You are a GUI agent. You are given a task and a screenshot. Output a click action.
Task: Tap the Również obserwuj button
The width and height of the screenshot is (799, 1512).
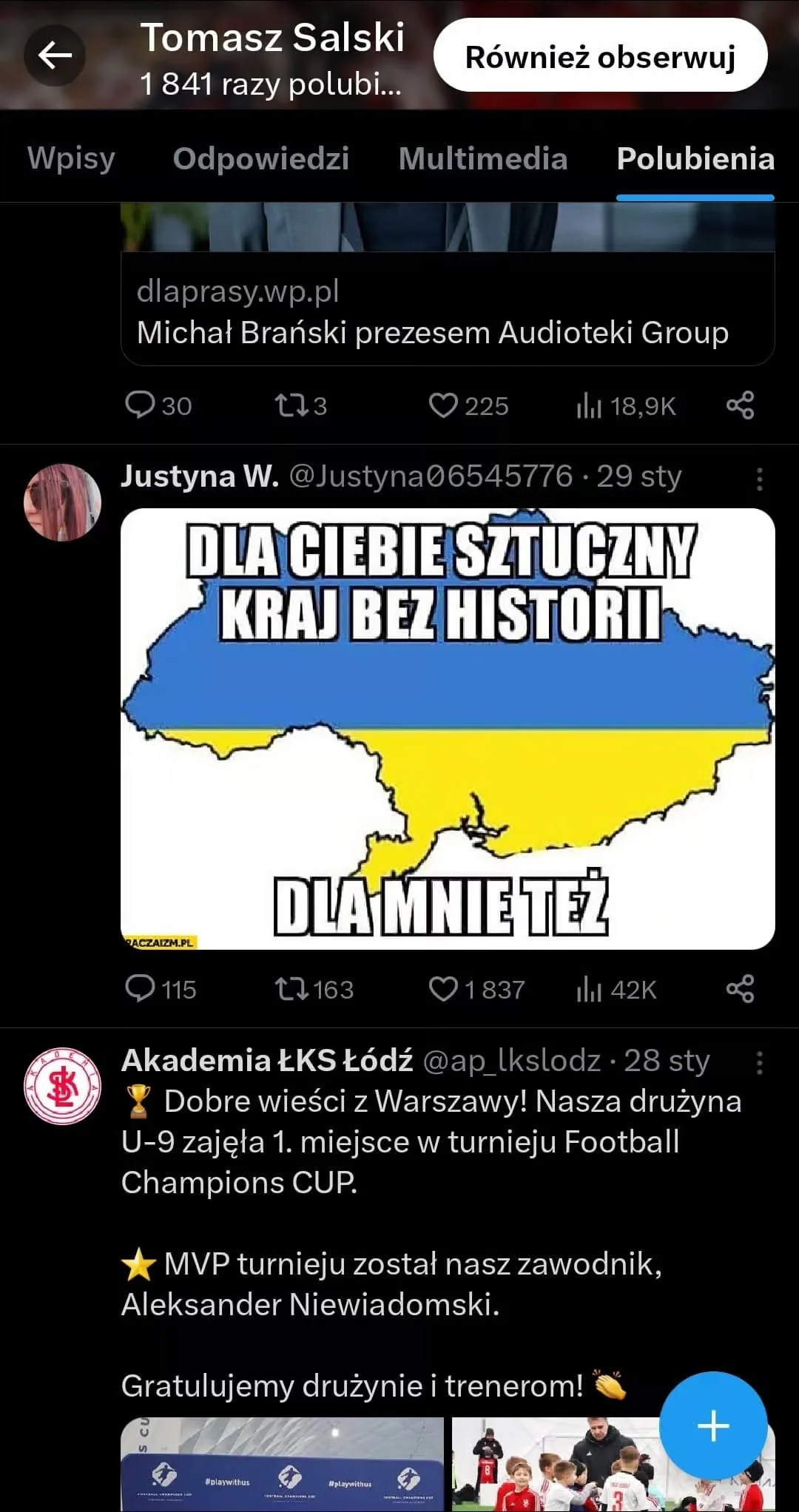pos(601,55)
